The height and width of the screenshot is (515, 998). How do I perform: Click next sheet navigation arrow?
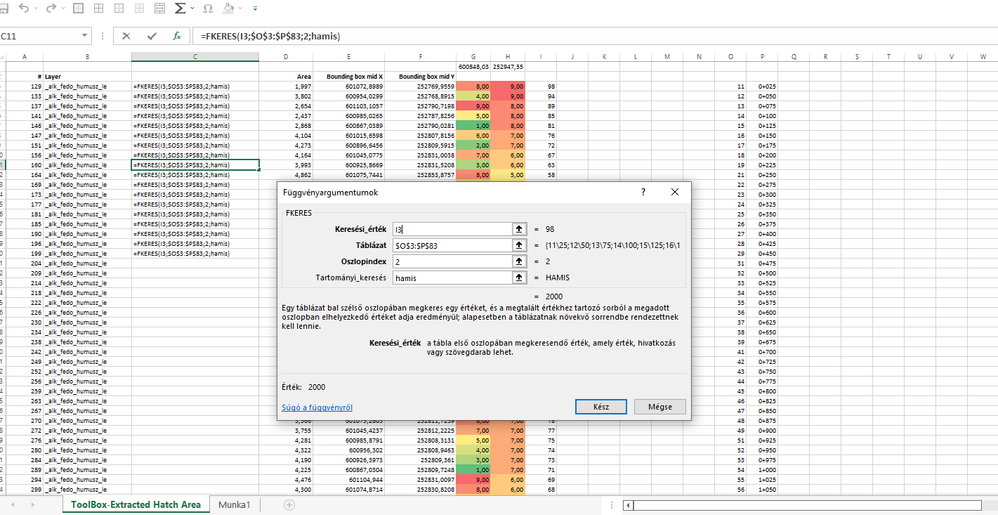pyautogui.click(x=31, y=504)
